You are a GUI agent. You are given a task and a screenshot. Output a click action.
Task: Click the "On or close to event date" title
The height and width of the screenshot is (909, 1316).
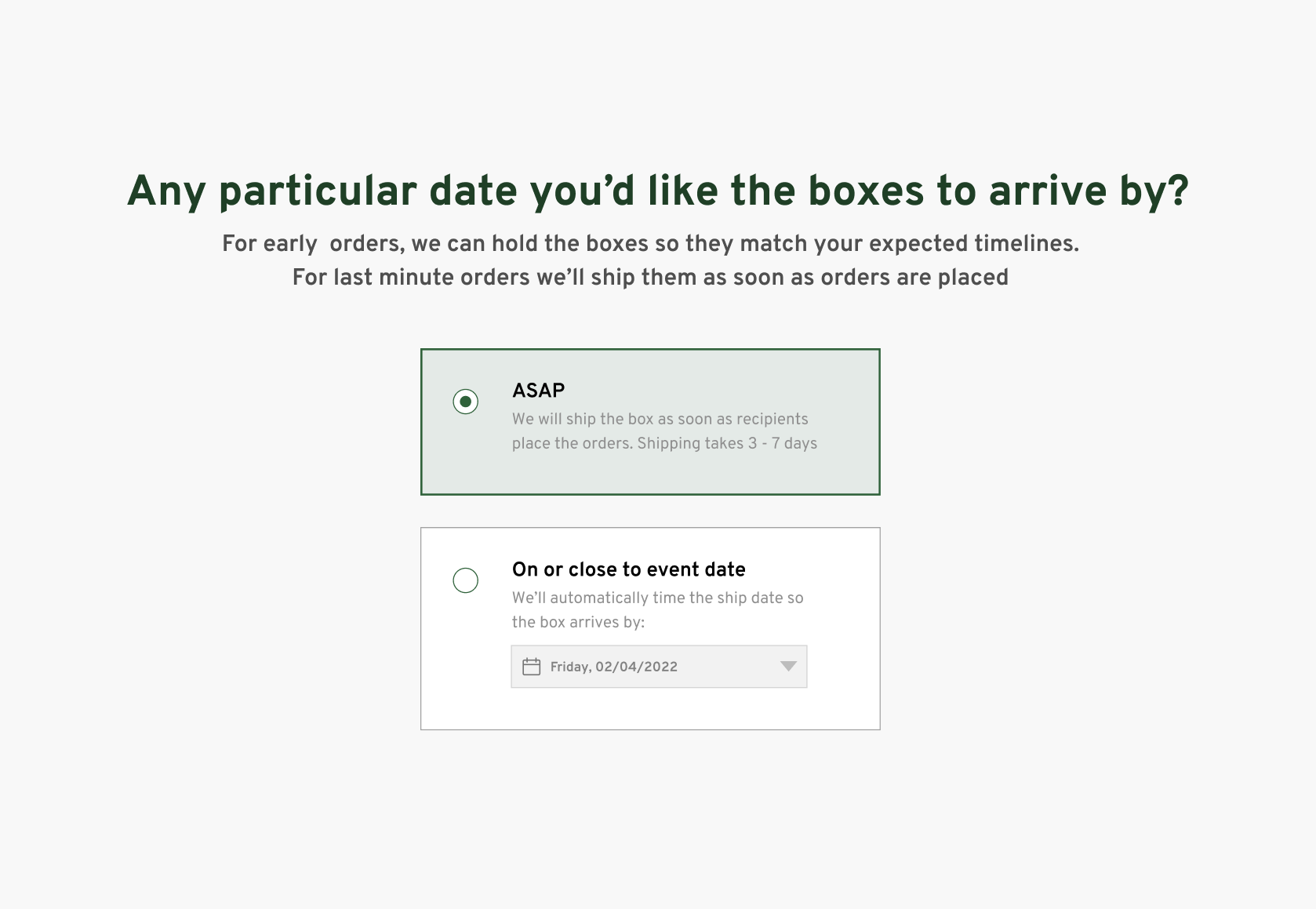[x=628, y=569]
